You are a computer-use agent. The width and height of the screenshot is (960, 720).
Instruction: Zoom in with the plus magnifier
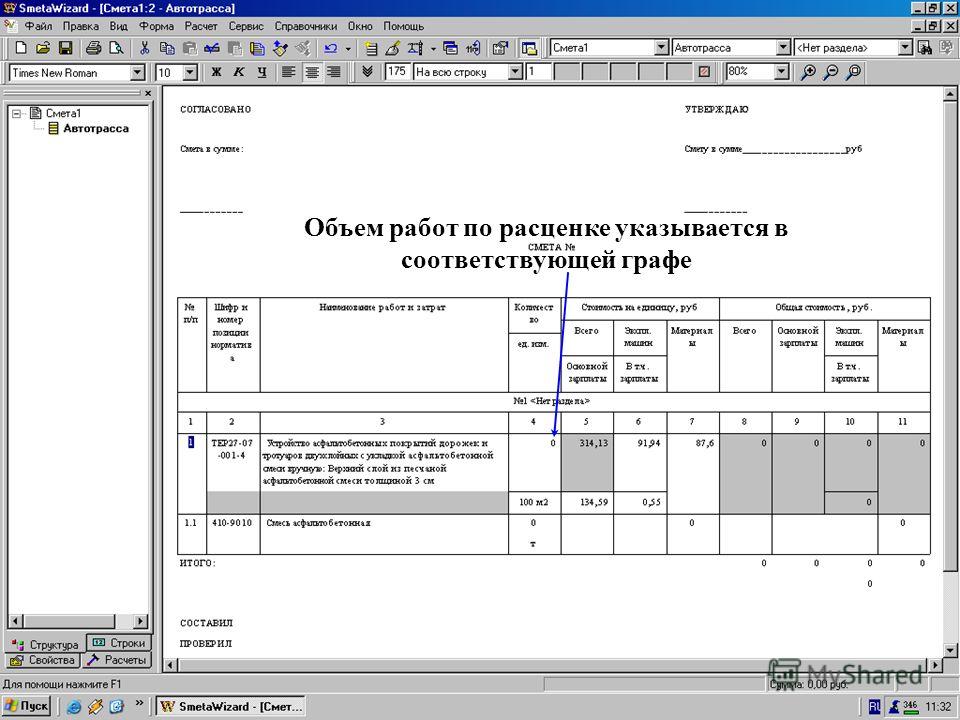[808, 72]
